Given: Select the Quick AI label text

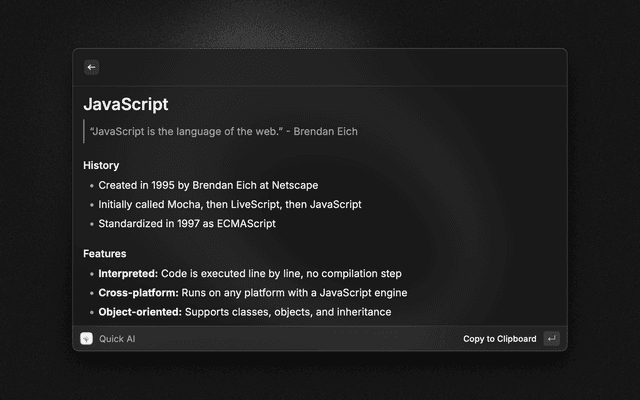Looking at the screenshot, I should (x=117, y=339).
